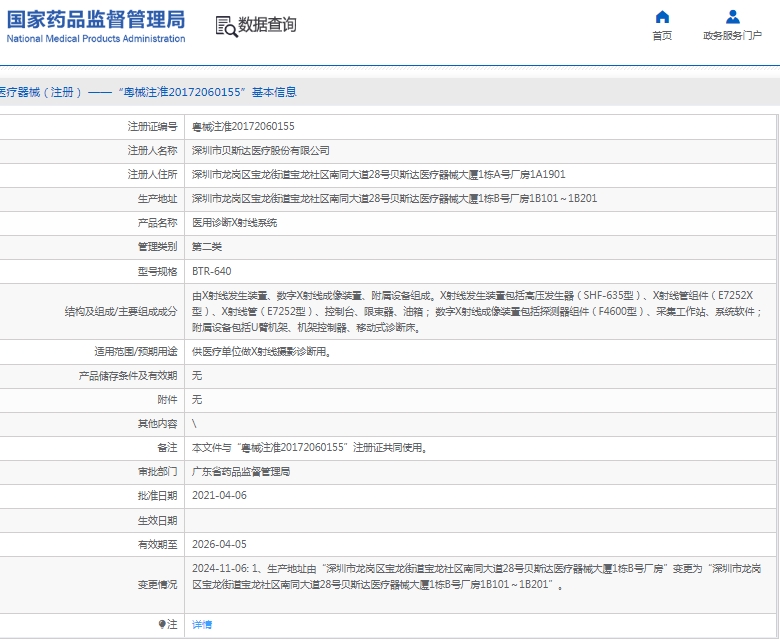Screen dimensions: 780x643
Task: Click the 注册人名称 label
Action: pyautogui.click(x=152, y=151)
